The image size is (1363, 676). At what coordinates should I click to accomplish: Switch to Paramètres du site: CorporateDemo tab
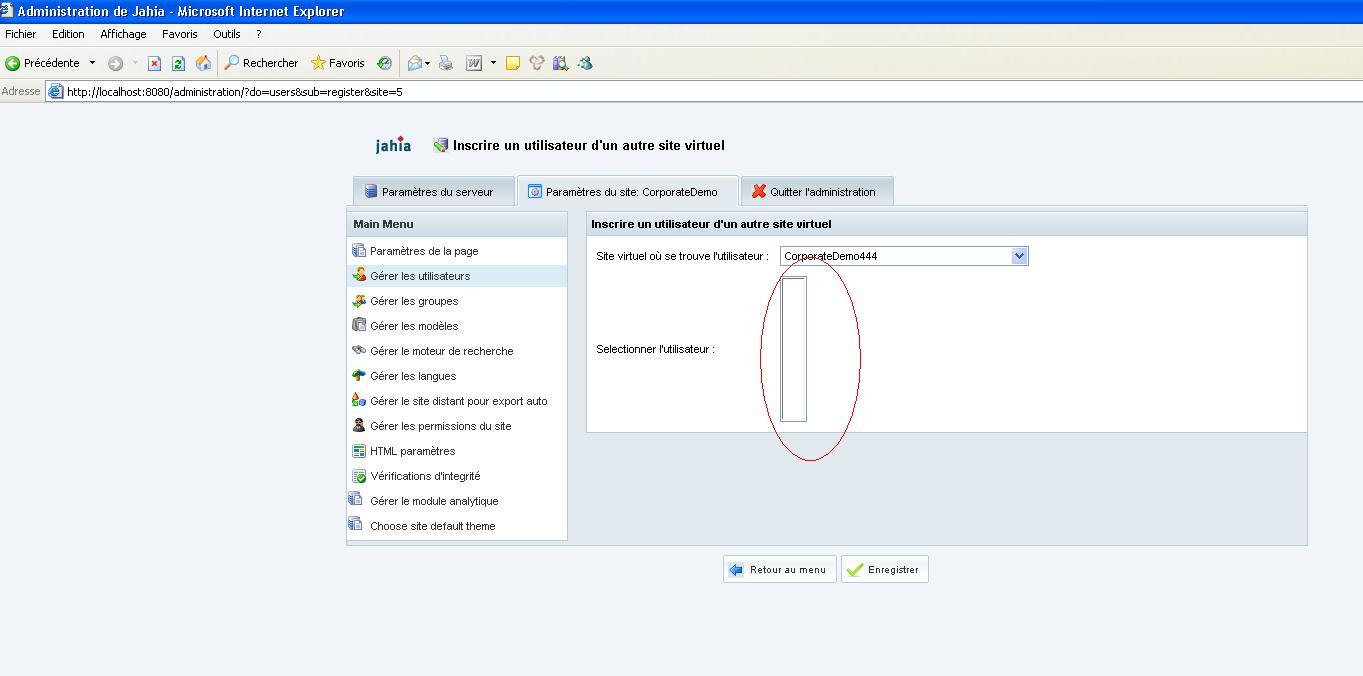(x=628, y=192)
